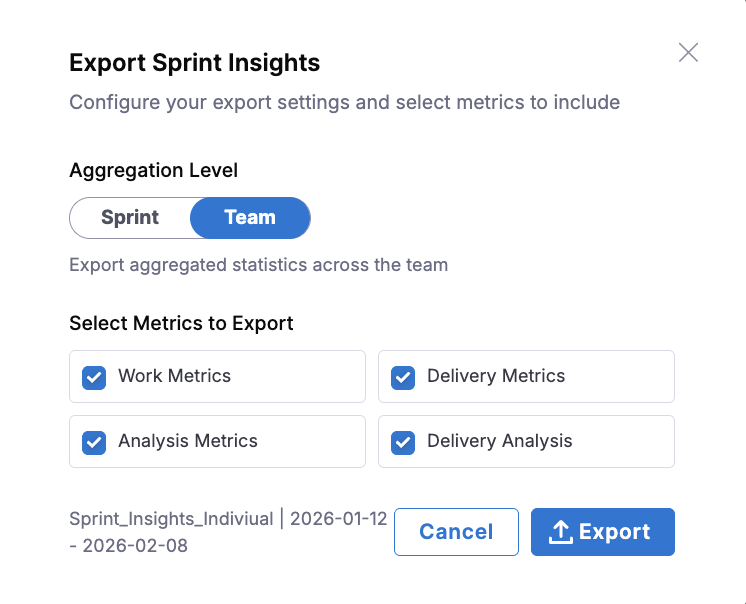Click the Export button label
This screenshot has width=746, height=604.
pyautogui.click(x=614, y=532)
